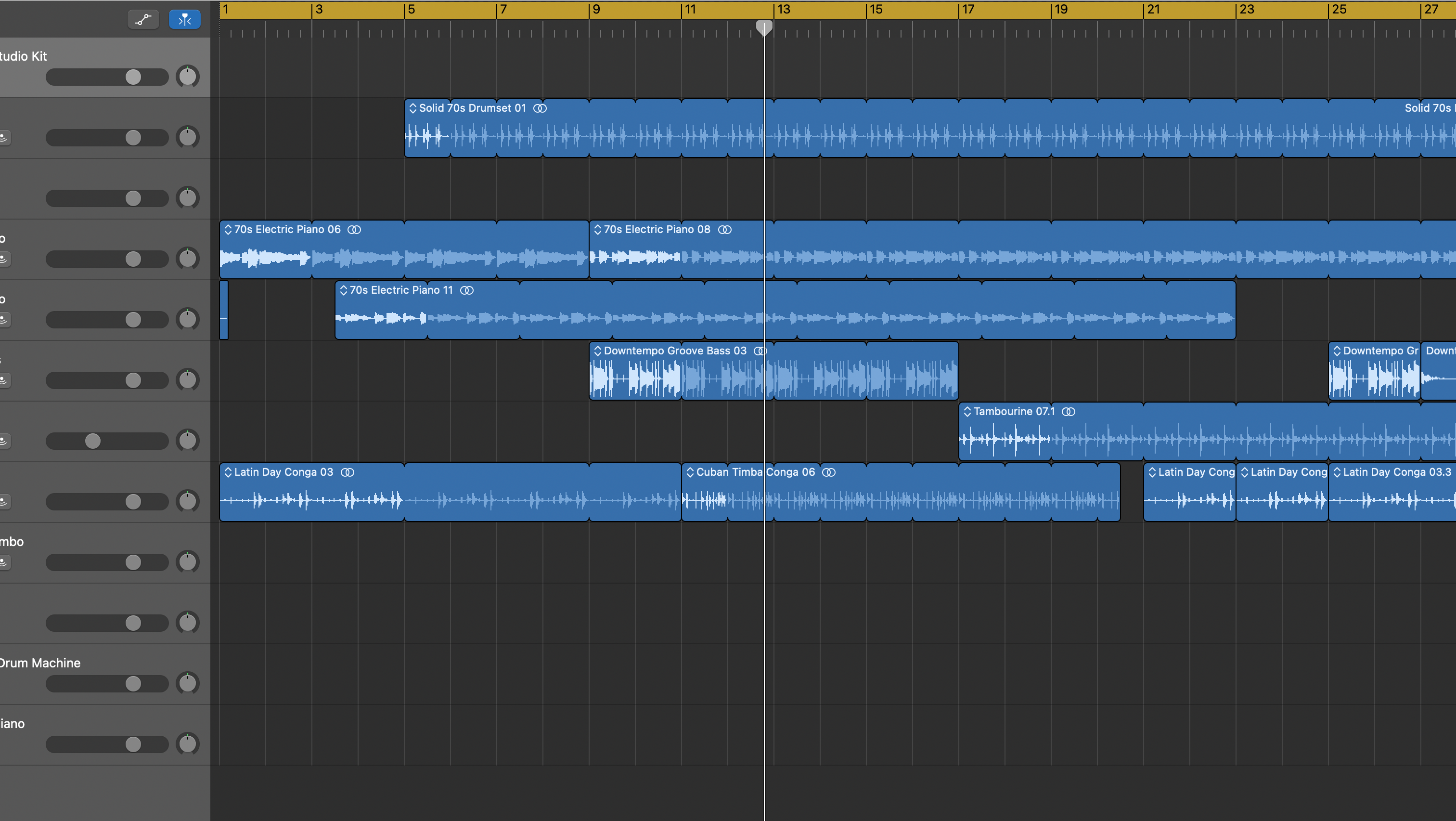Toggle the catch playhead button
Screen dimensions: 1456x821
[185, 20]
